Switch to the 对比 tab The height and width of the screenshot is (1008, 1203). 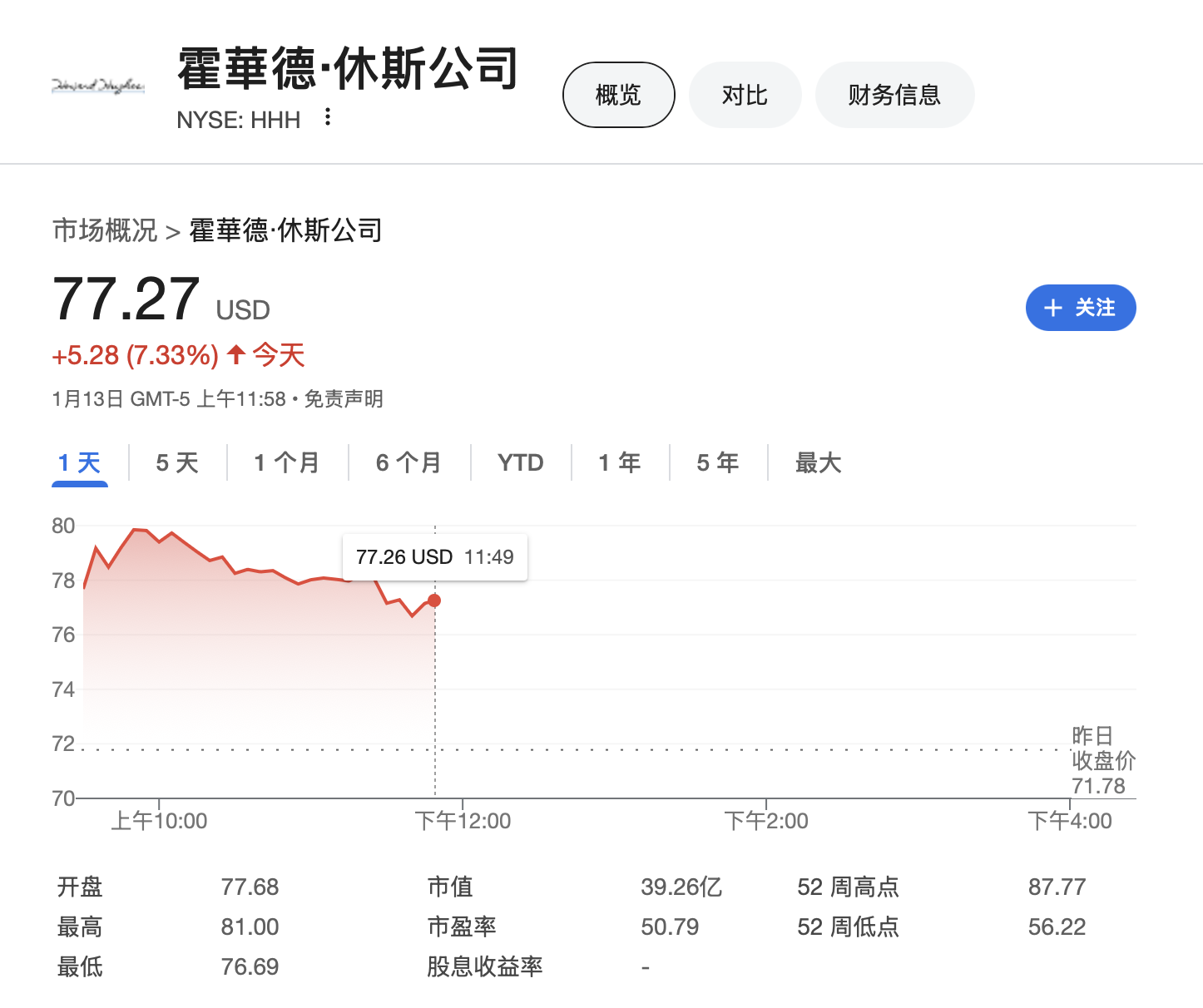click(x=745, y=94)
